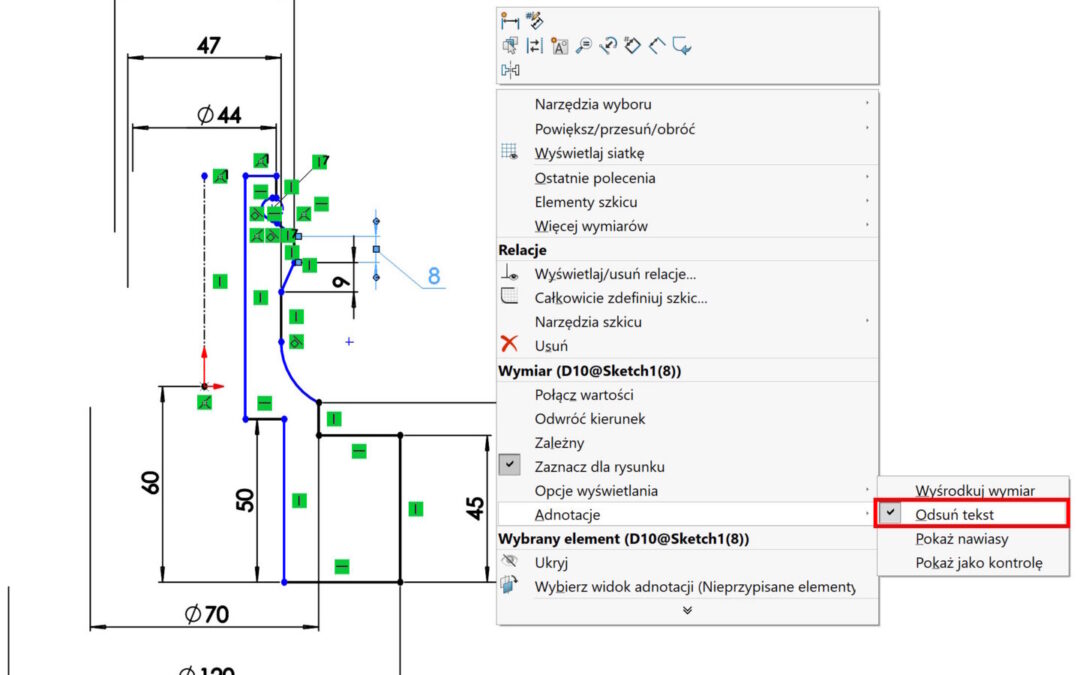Choose Wyśrodkuj wymiar in the submenu
The height and width of the screenshot is (675, 1080).
(x=974, y=490)
